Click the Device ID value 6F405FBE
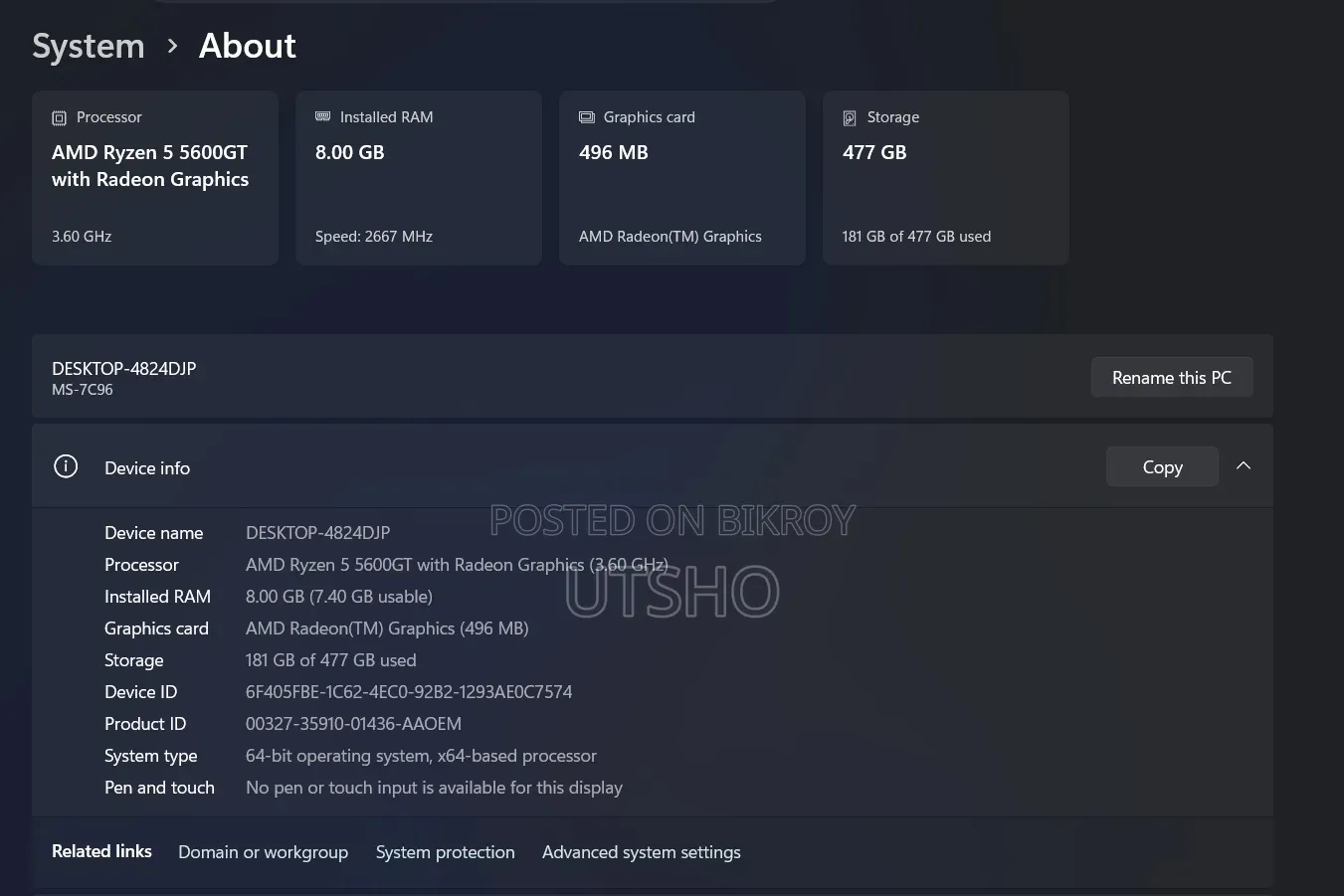This screenshot has width=1344, height=896. point(409,692)
